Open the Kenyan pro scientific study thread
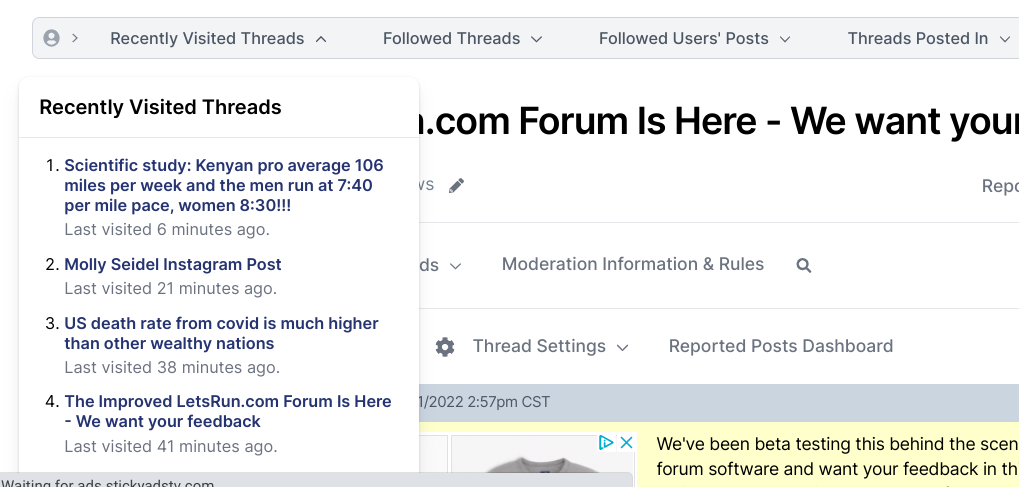The image size is (1019, 487). coord(224,185)
